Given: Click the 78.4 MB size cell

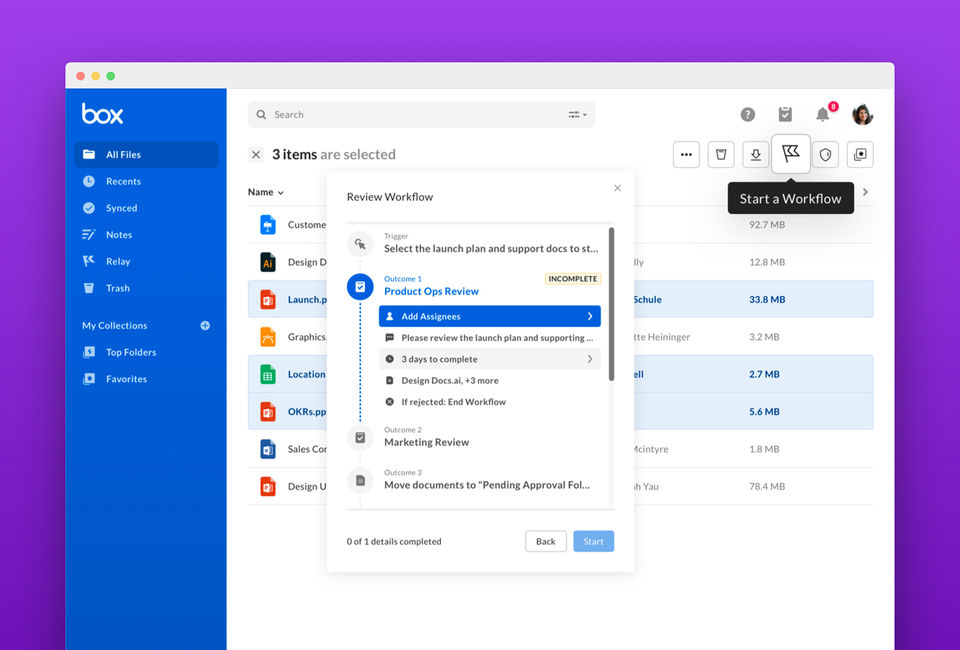Looking at the screenshot, I should coord(767,486).
